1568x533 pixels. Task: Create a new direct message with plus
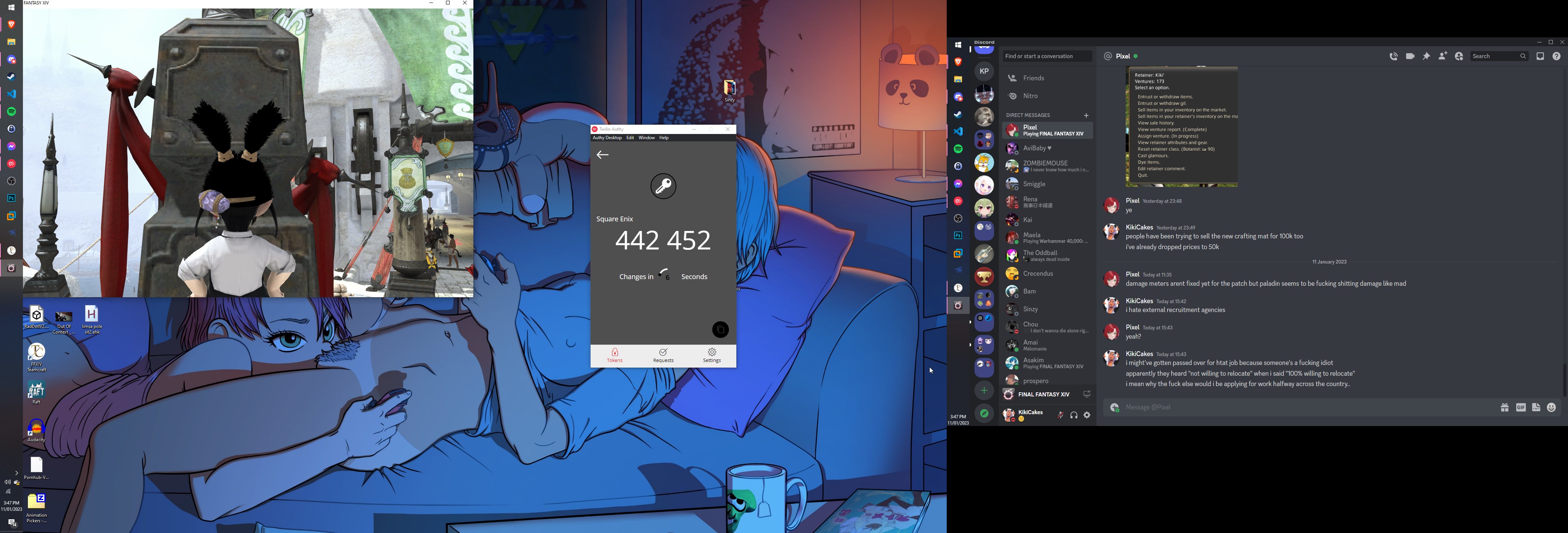(1086, 115)
